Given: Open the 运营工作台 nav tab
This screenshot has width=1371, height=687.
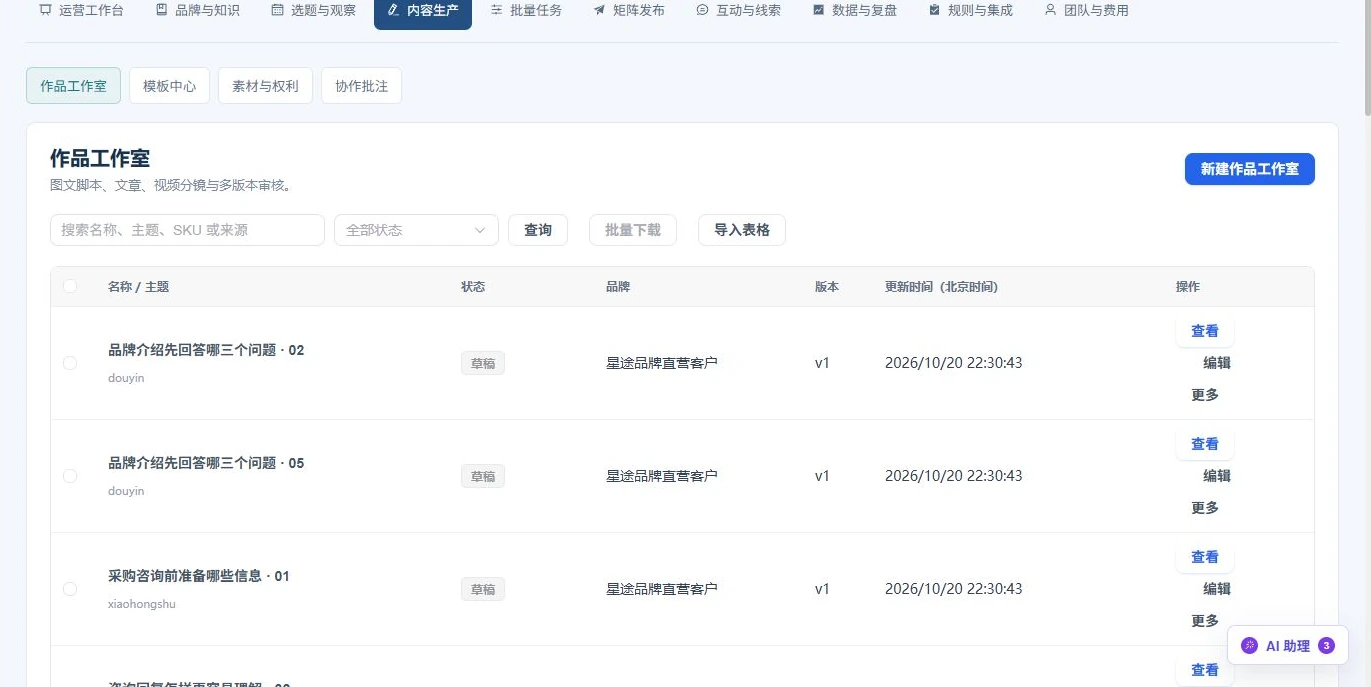Looking at the screenshot, I should tap(81, 11).
